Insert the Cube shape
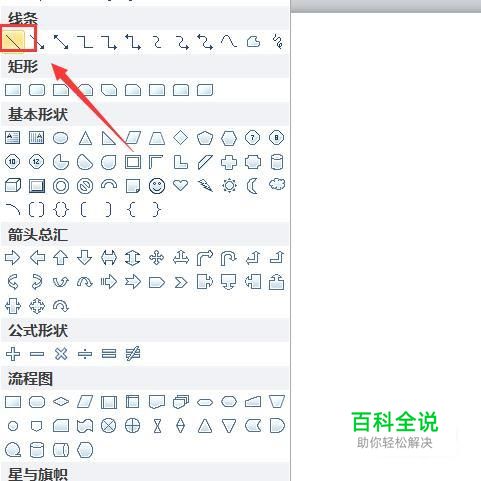The image size is (481, 481). tap(13, 186)
